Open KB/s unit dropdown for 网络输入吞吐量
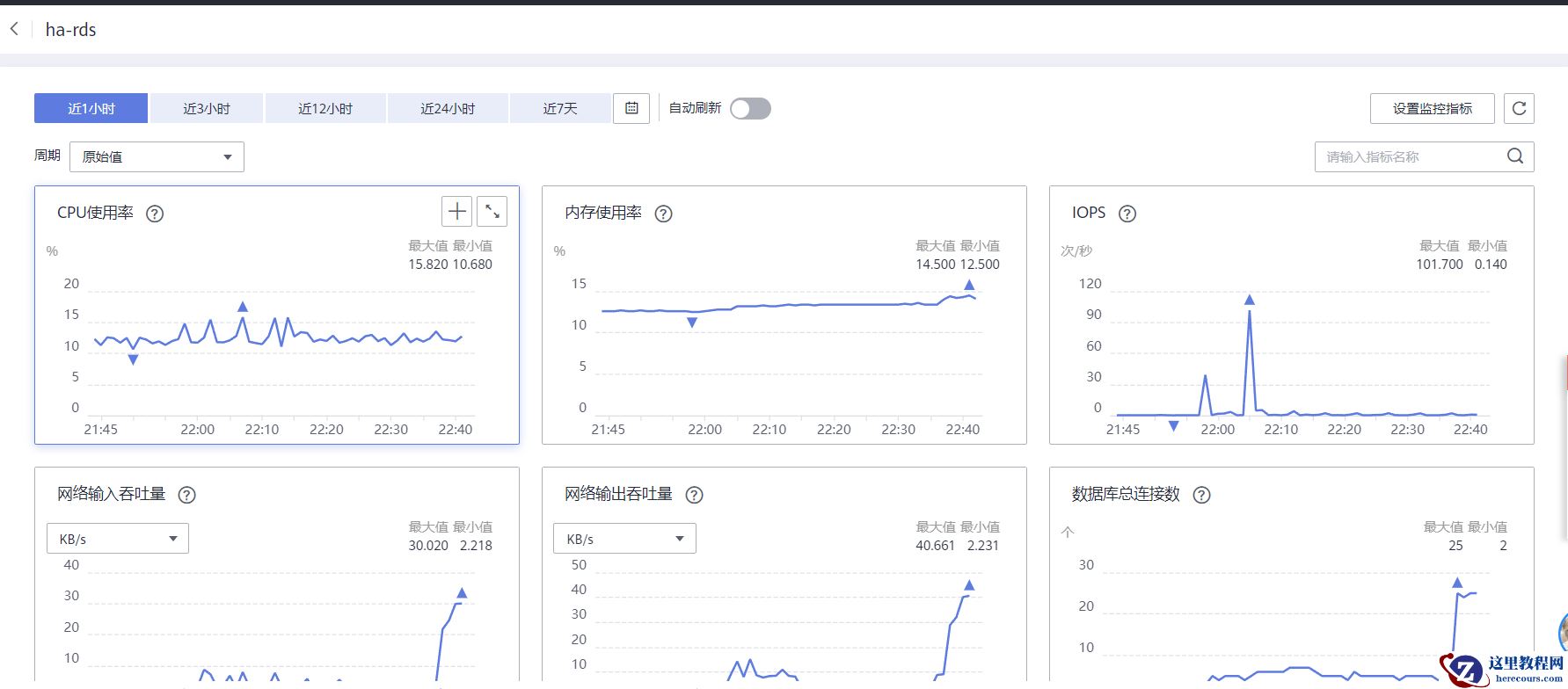Screen dimensions: 1568x689 coord(118,539)
